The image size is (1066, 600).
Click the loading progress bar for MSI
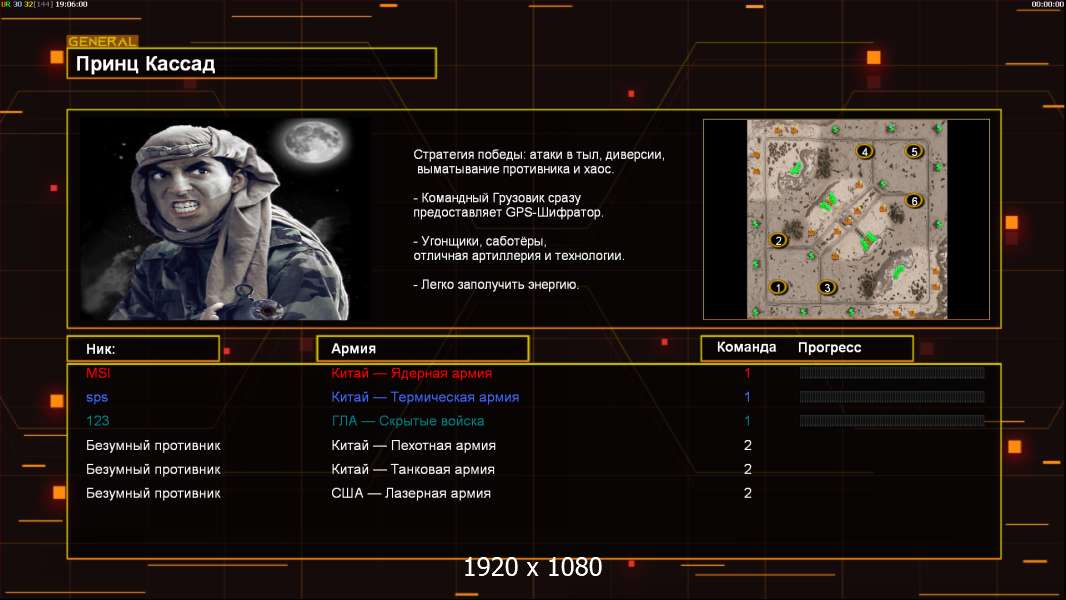pos(892,373)
